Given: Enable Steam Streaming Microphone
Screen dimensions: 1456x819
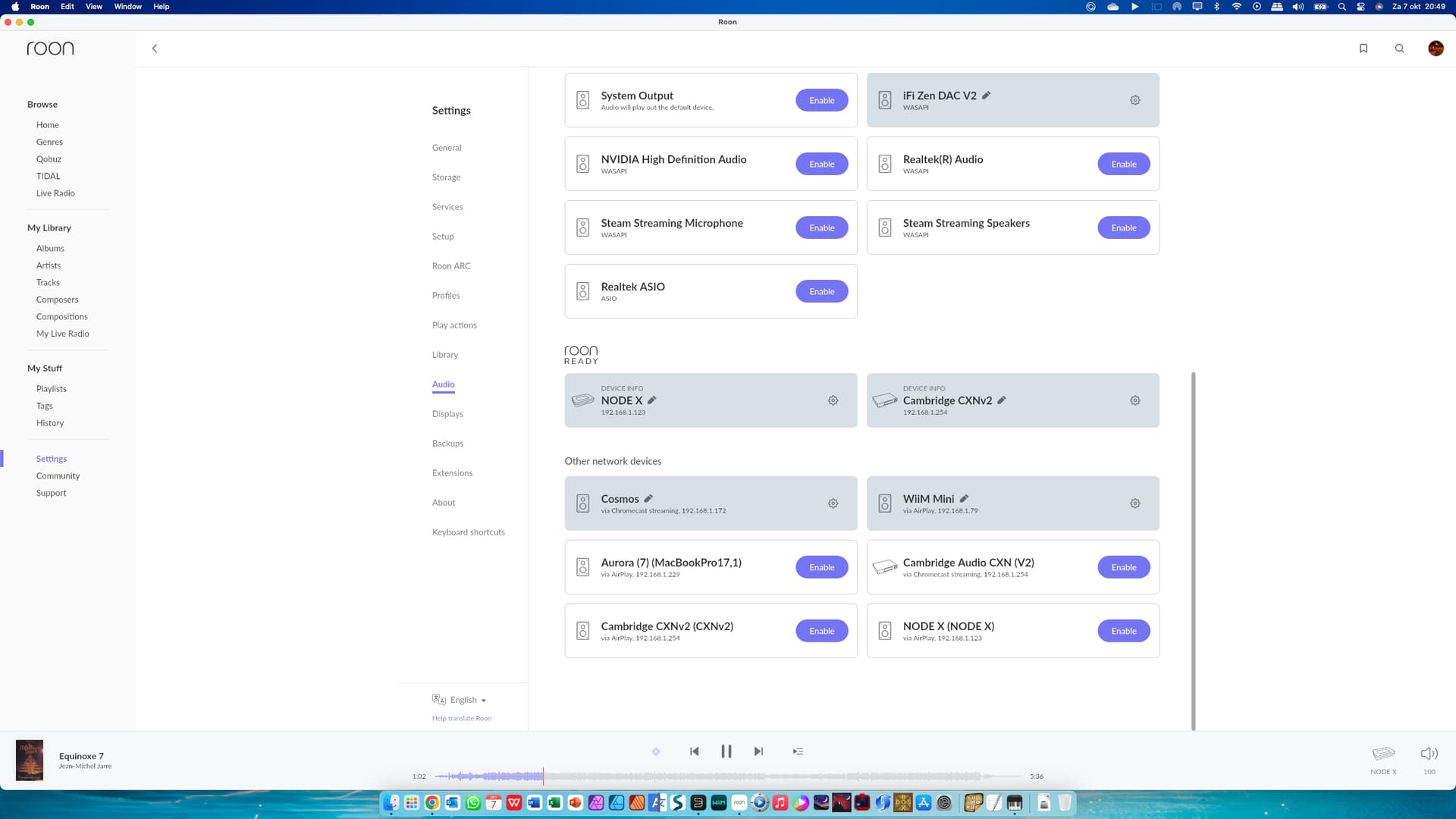Looking at the screenshot, I should click(x=821, y=227).
